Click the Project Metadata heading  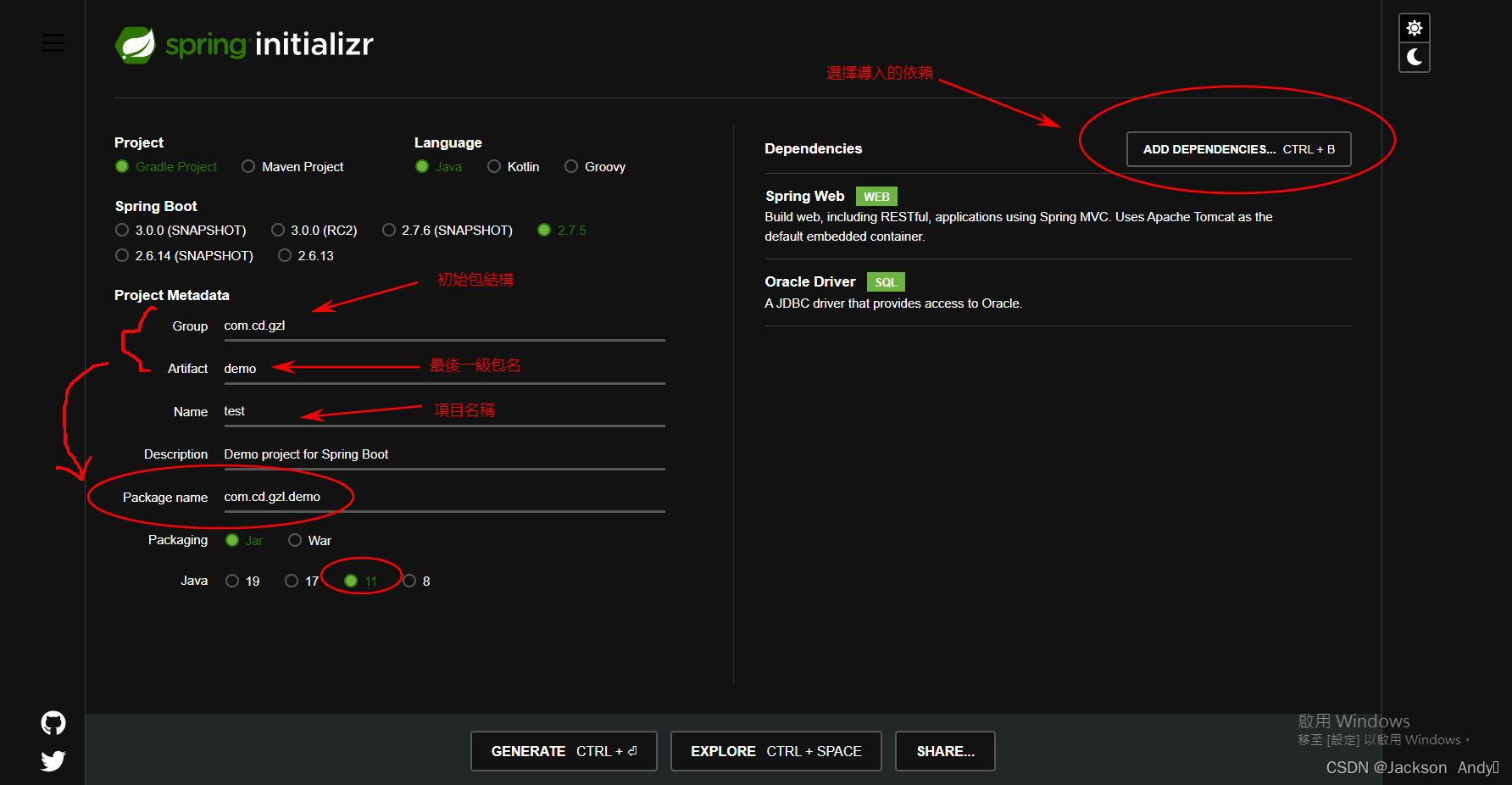pos(172,295)
